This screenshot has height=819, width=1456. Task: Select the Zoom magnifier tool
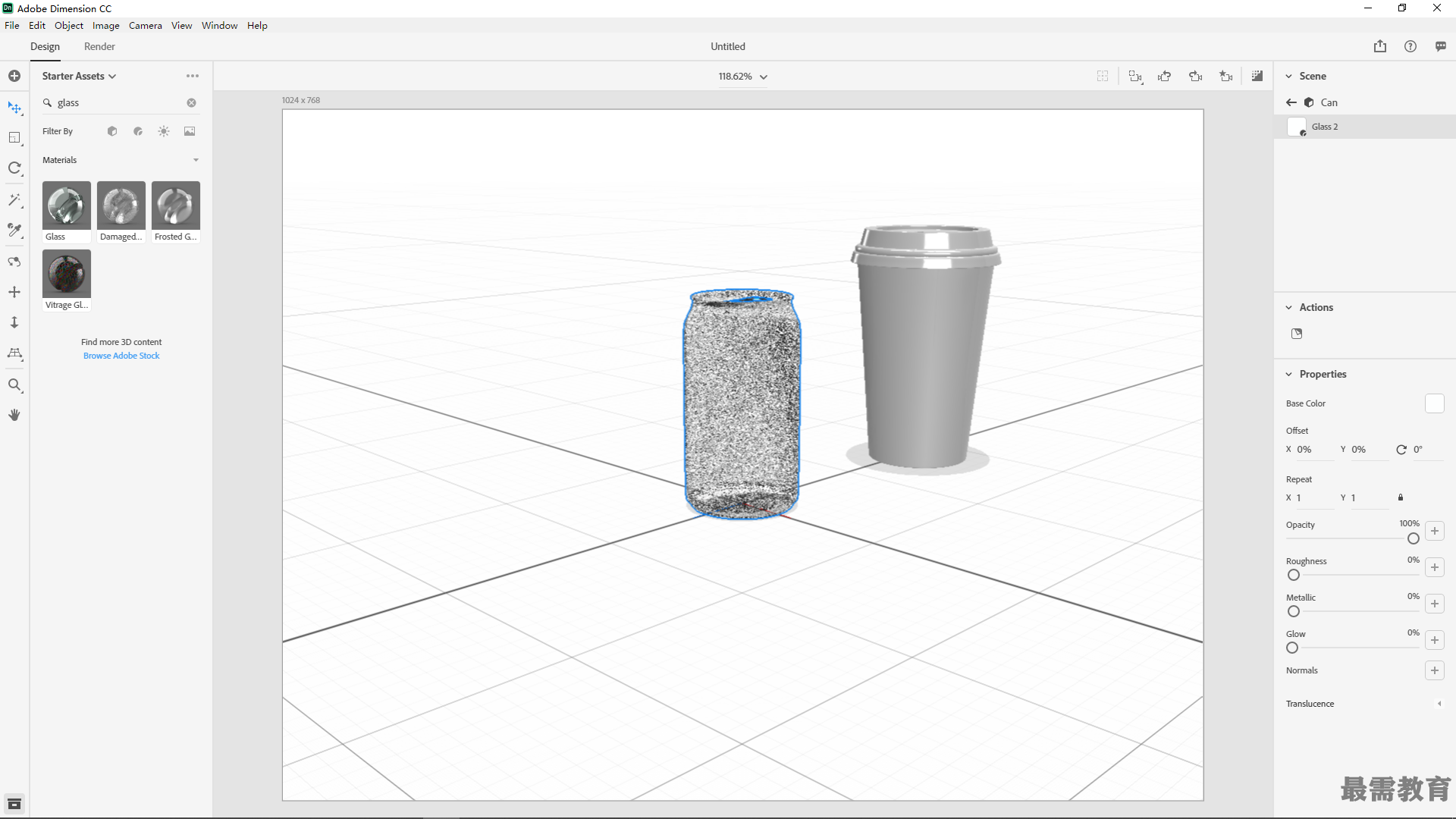click(14, 385)
